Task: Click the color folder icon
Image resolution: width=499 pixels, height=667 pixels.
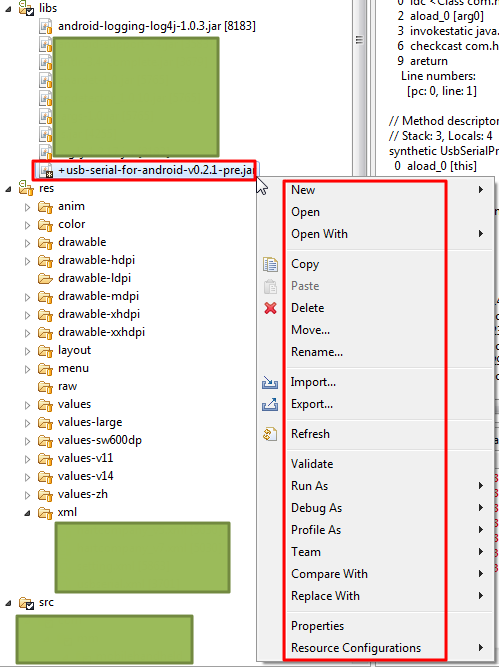Action: [x=45, y=225]
